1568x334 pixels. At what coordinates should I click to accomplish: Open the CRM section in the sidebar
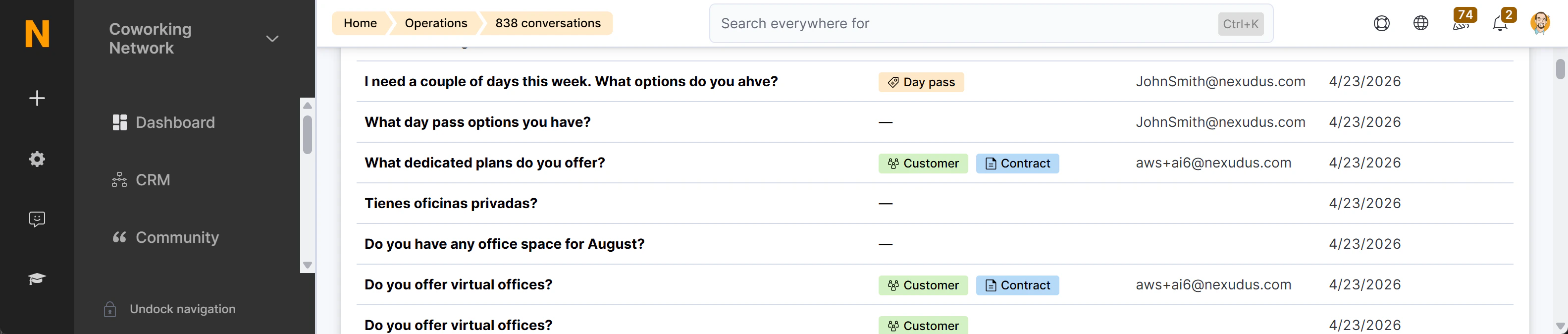point(152,179)
